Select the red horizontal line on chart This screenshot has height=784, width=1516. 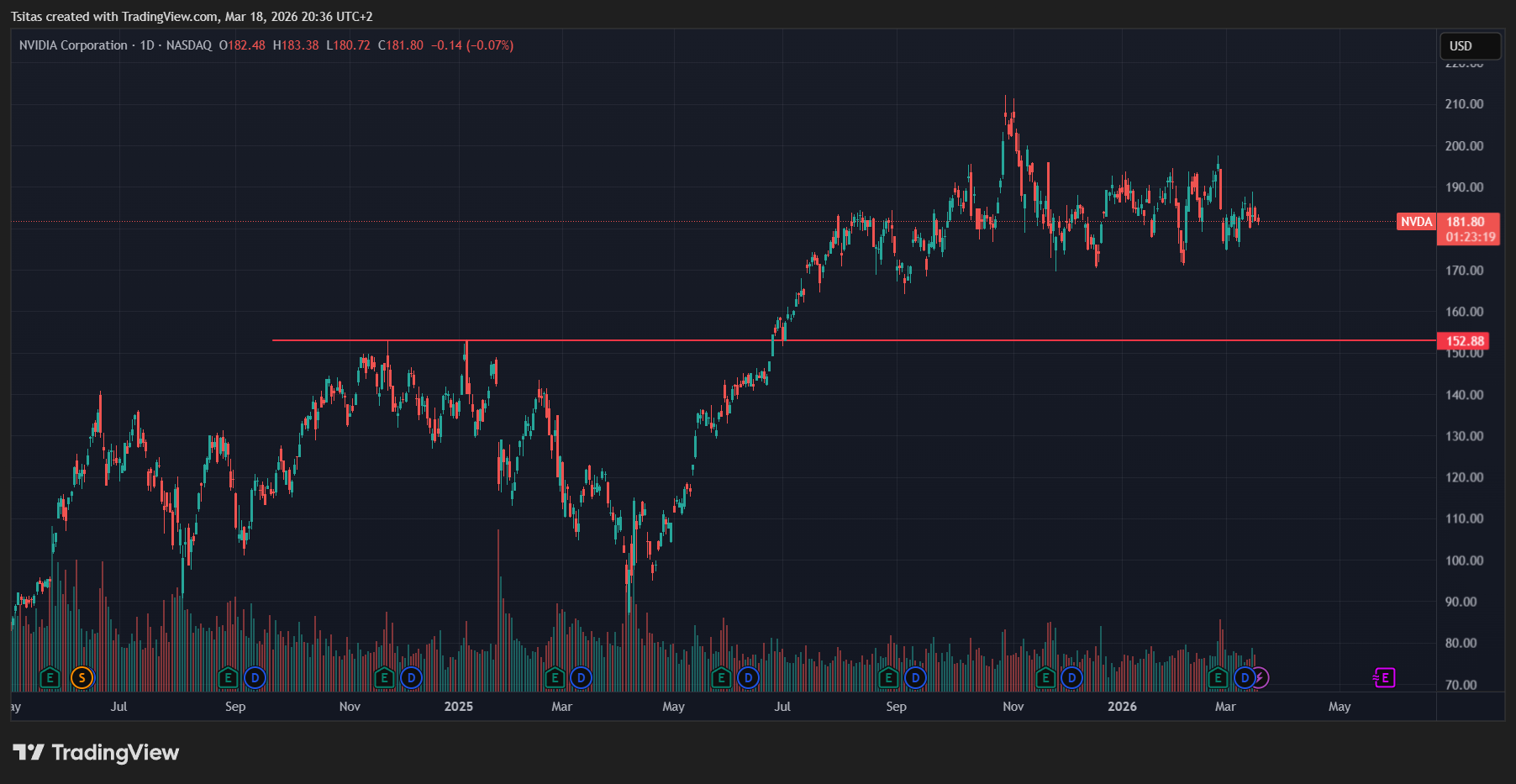(x=854, y=340)
